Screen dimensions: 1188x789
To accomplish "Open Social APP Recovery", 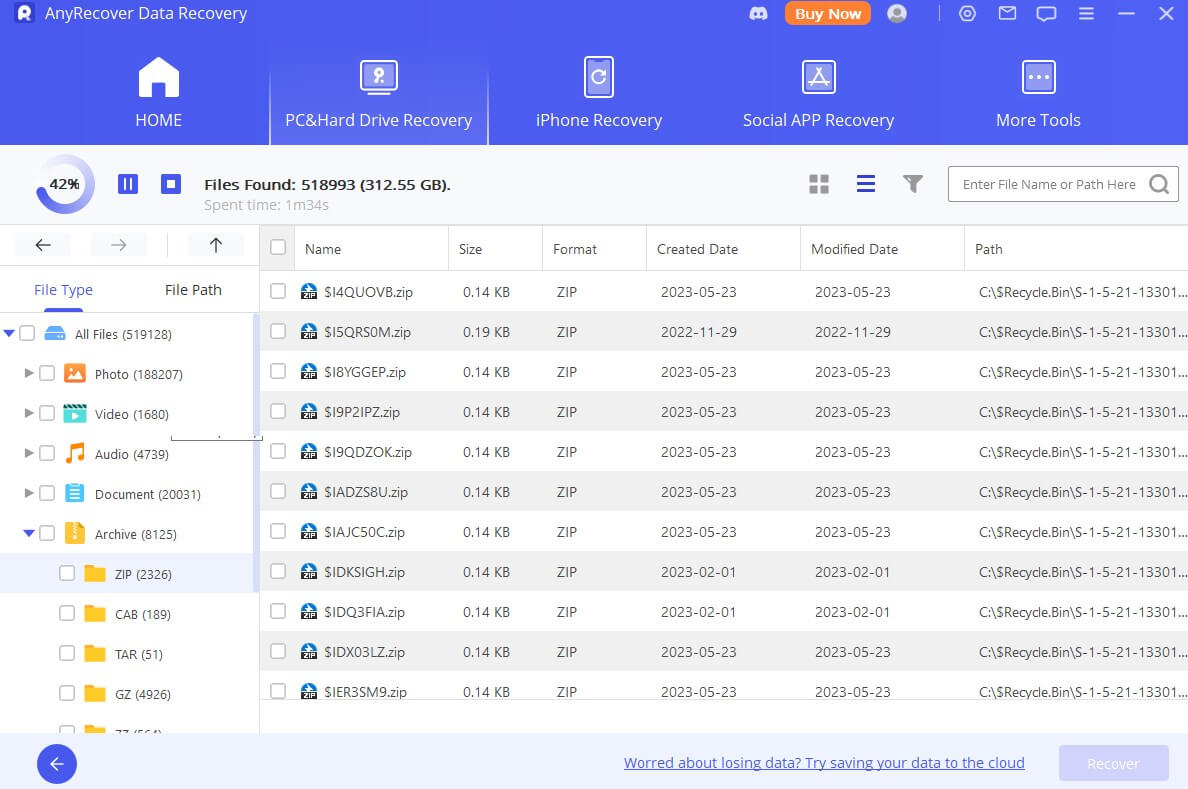I will click(x=818, y=92).
